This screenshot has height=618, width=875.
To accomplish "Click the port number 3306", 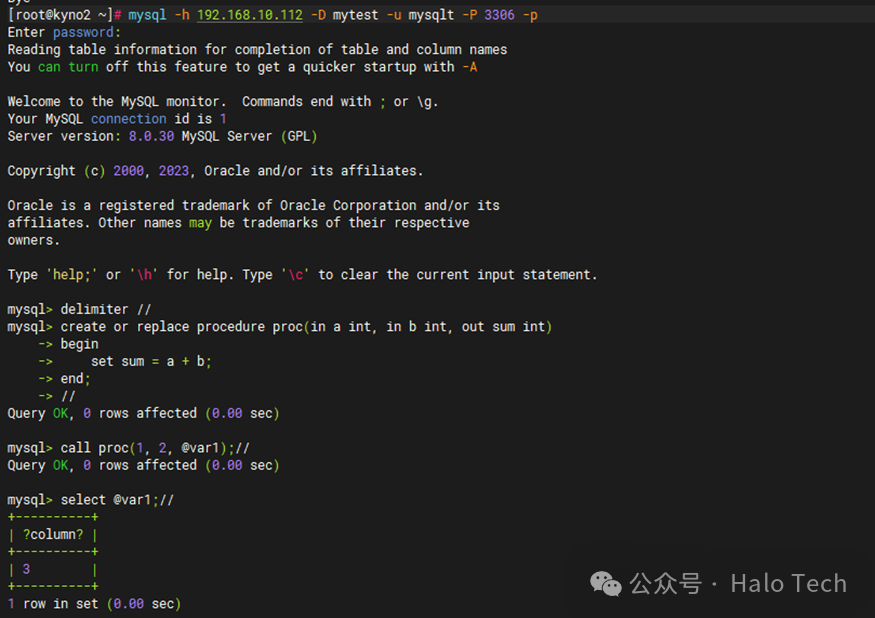I will (499, 15).
